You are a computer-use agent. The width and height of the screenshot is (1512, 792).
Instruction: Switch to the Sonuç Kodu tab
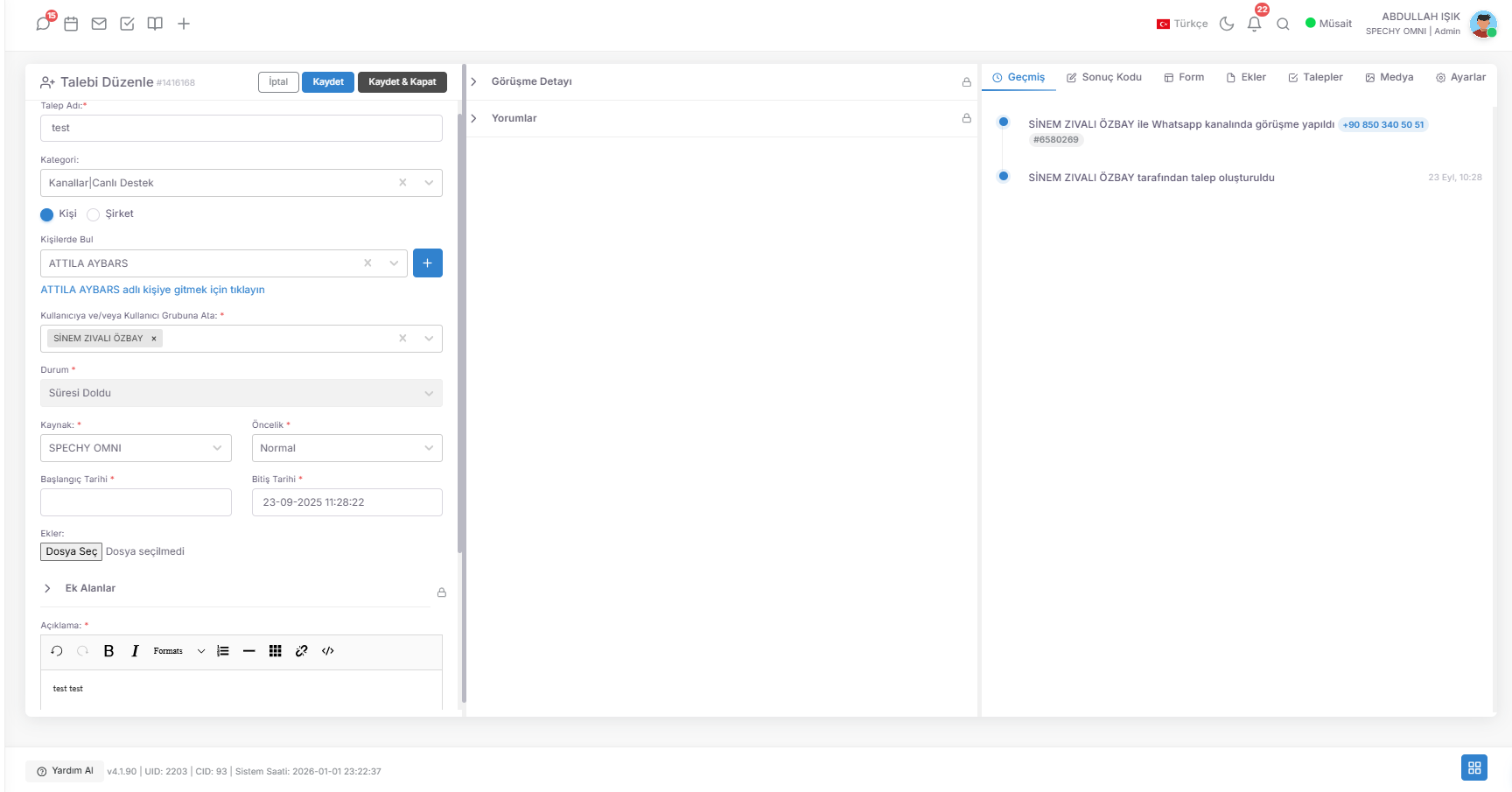pyautogui.click(x=1104, y=77)
